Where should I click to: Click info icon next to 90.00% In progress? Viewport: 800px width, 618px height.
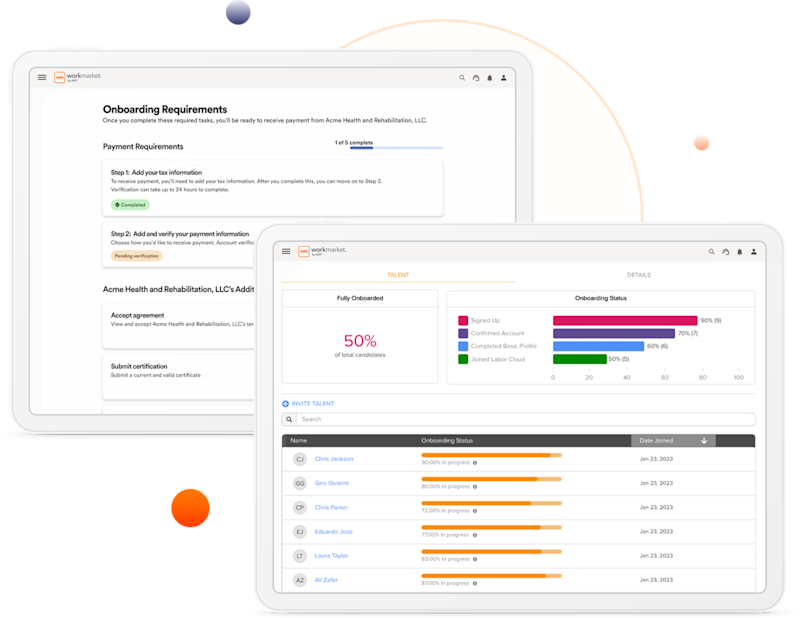(x=475, y=463)
